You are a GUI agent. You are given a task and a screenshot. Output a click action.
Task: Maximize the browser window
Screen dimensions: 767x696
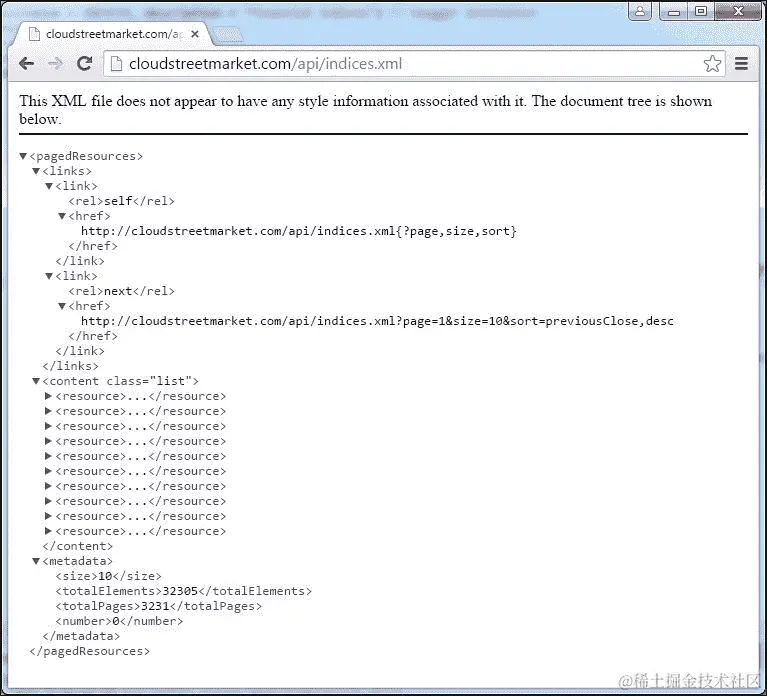(701, 11)
